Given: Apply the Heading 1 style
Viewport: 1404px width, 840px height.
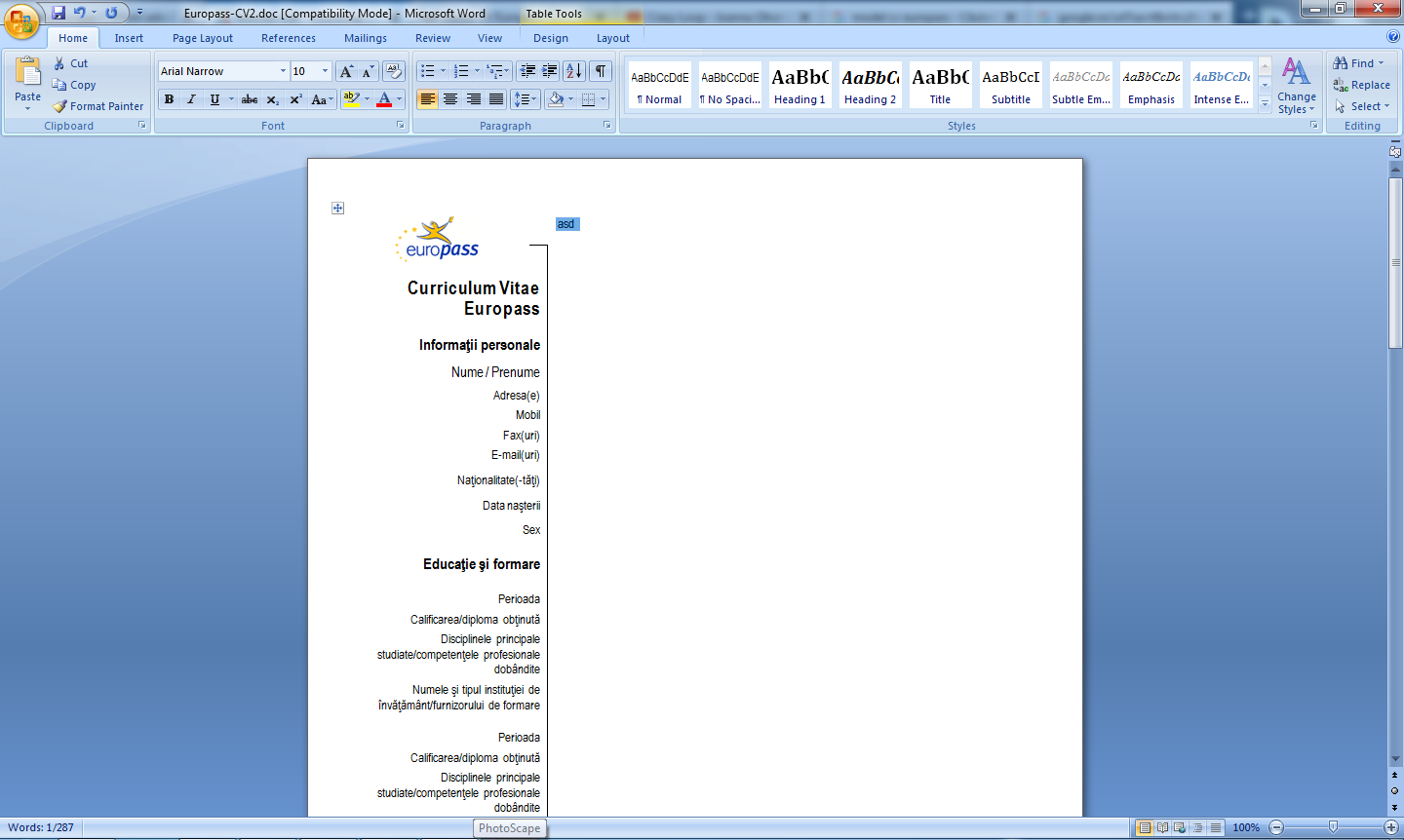Looking at the screenshot, I should (x=799, y=85).
